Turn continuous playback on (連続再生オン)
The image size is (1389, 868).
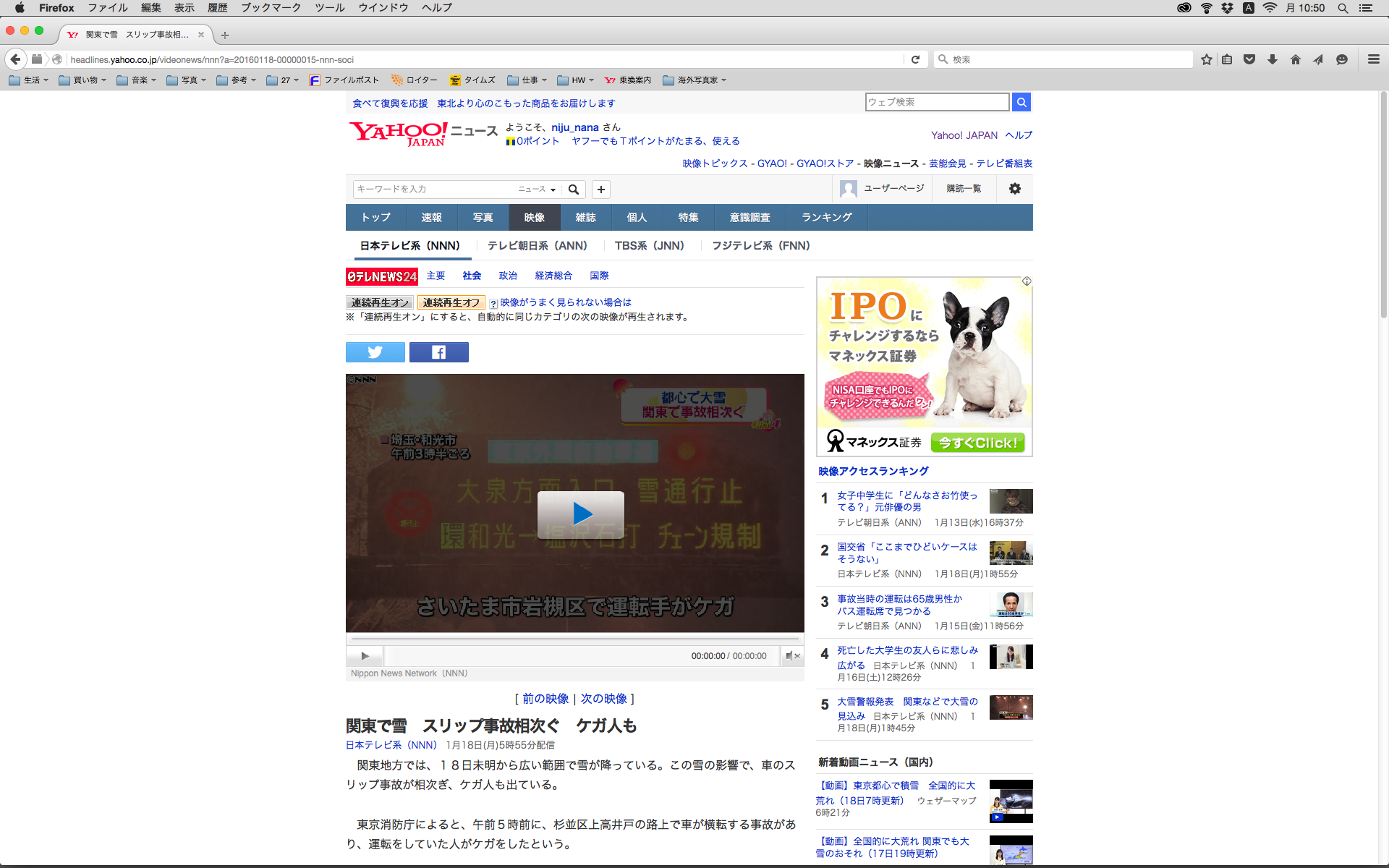(380, 302)
